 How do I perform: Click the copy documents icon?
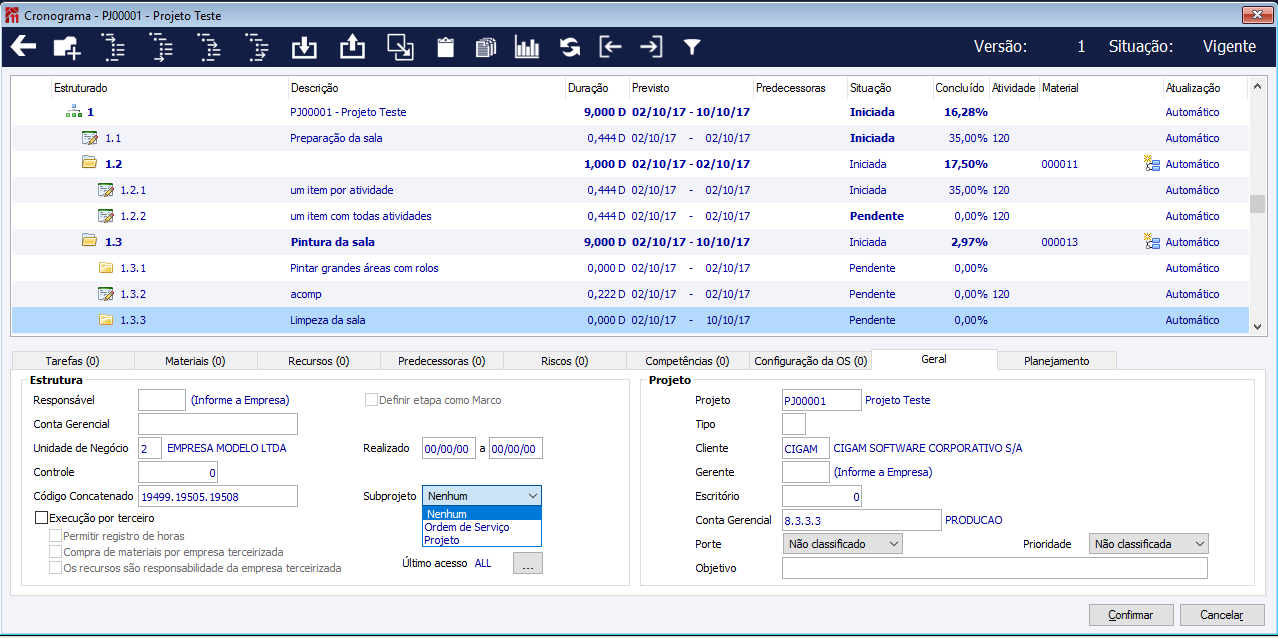(x=486, y=47)
